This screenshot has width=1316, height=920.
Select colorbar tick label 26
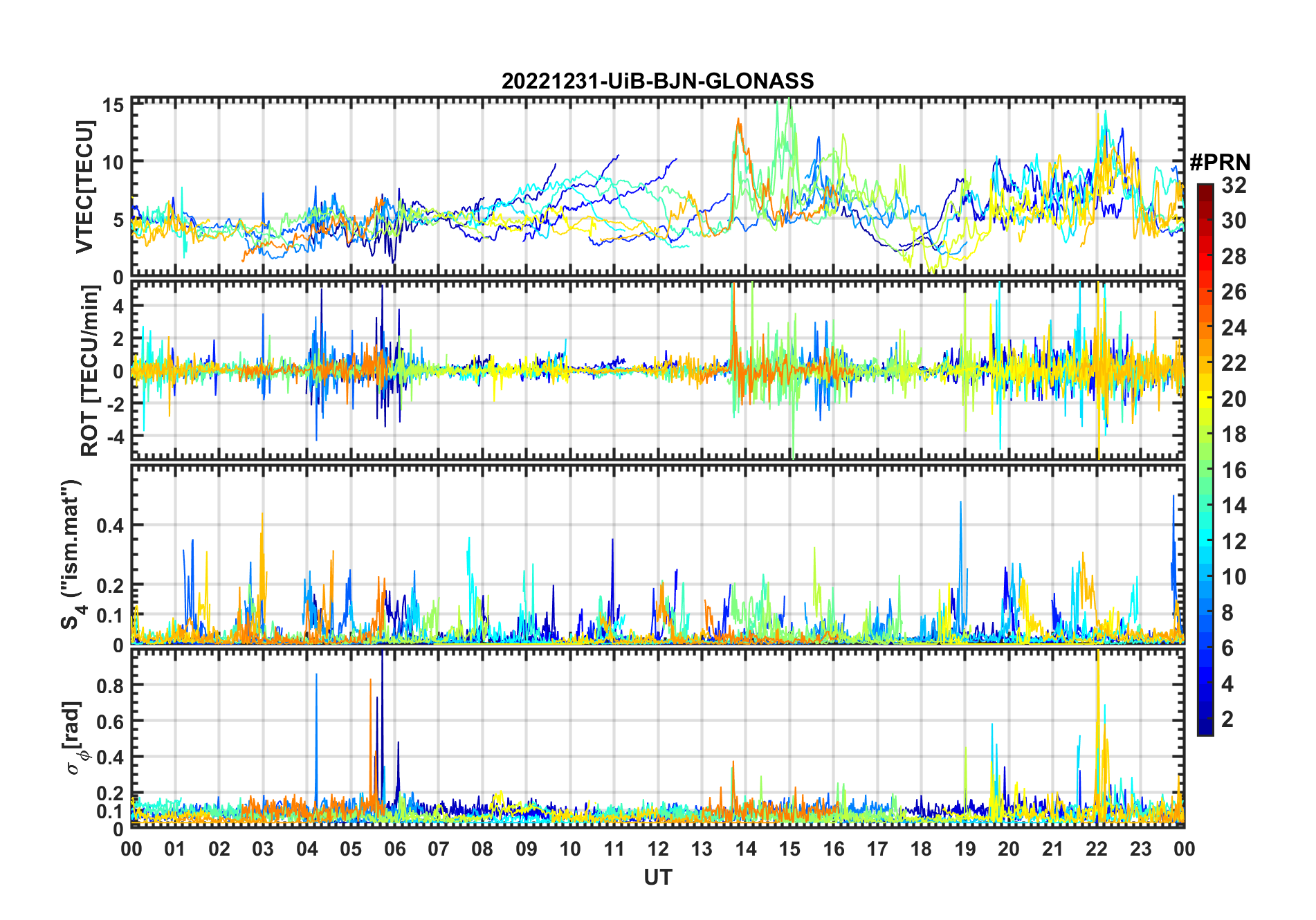click(1234, 292)
